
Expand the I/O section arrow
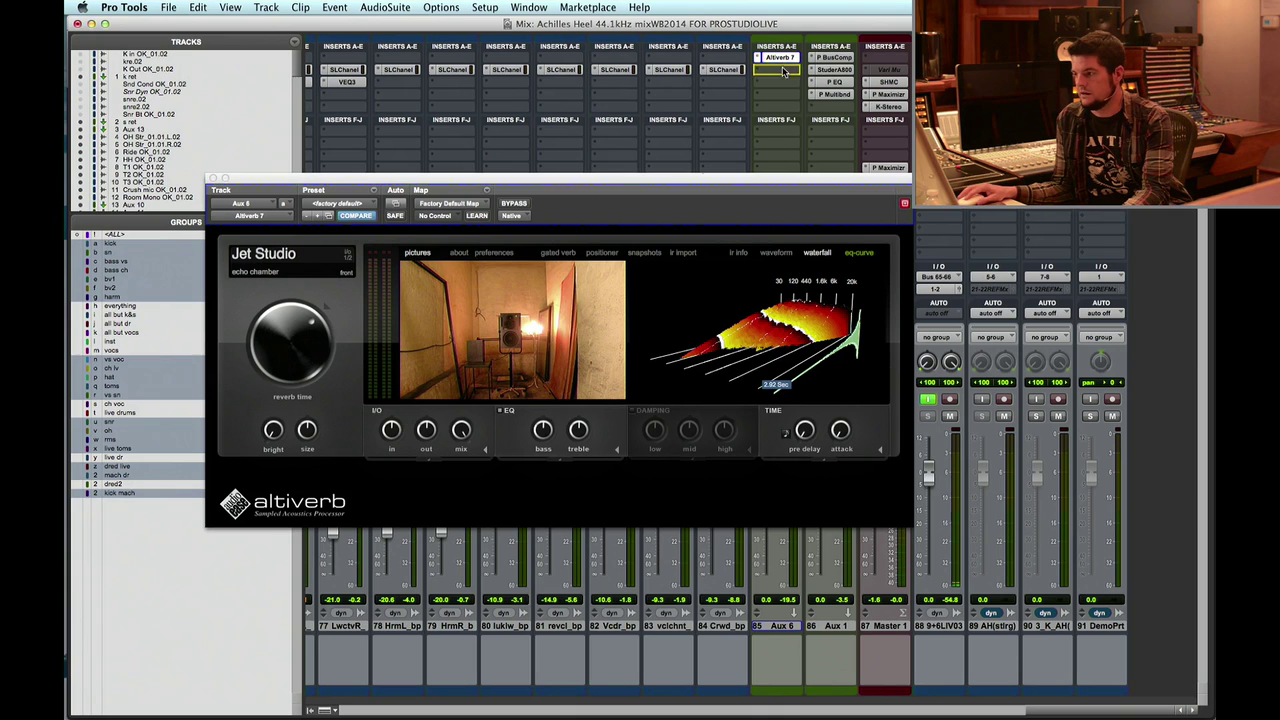[485, 450]
